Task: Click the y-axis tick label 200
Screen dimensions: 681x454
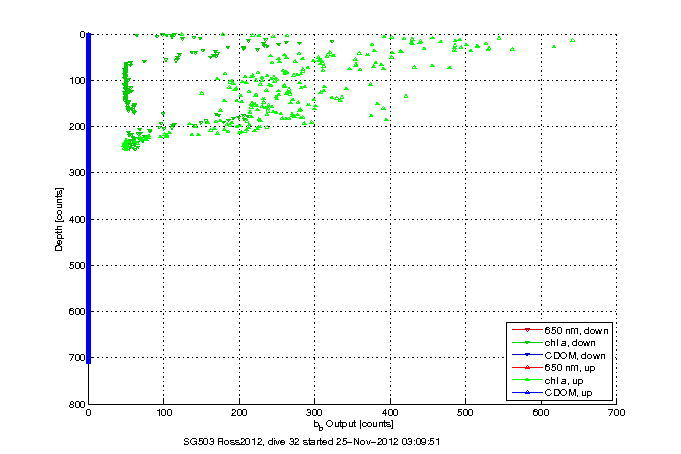Action: pyautogui.click(x=77, y=126)
